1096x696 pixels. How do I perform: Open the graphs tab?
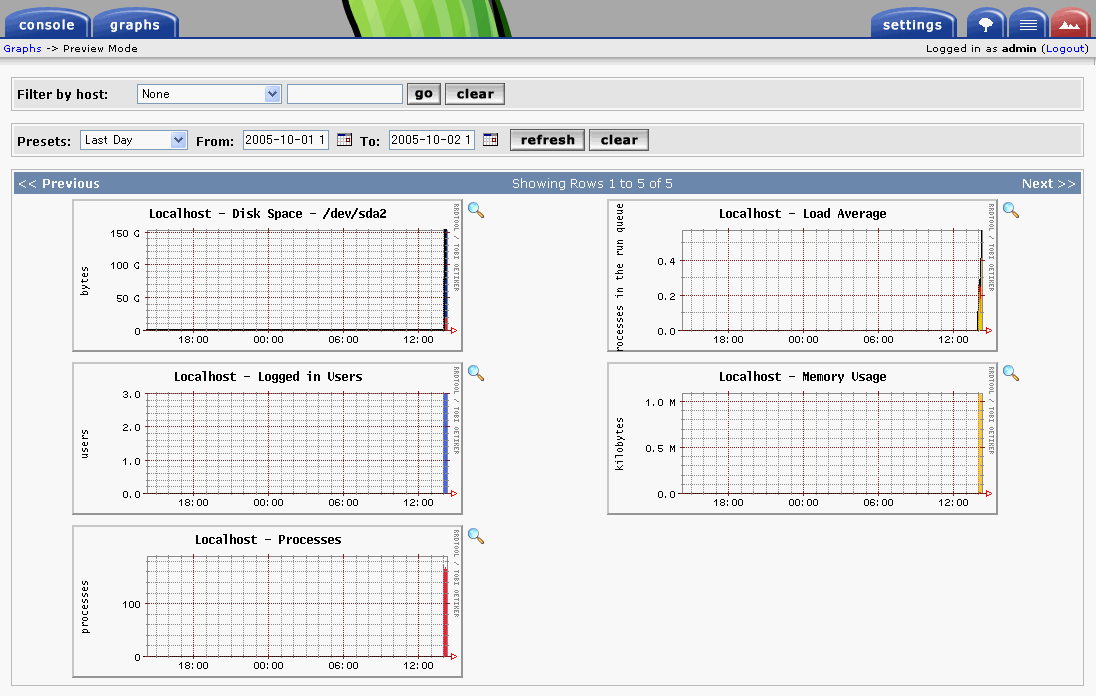(135, 24)
